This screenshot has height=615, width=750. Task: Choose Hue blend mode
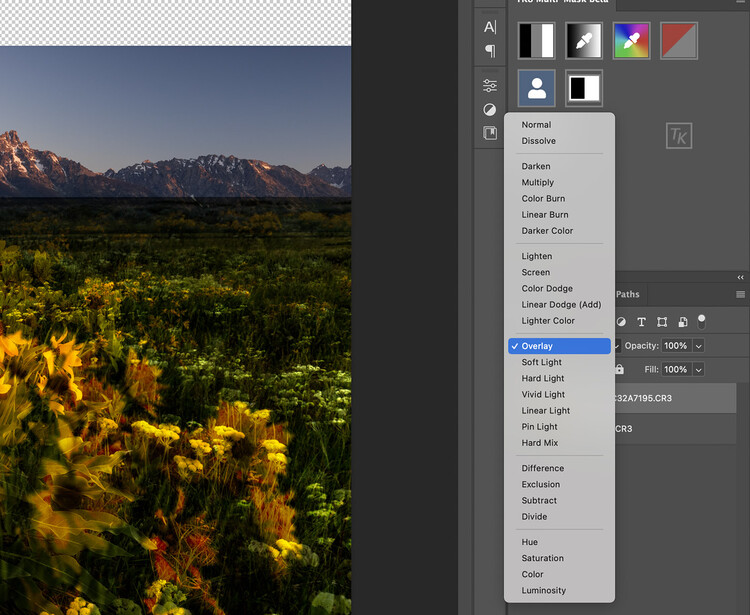coord(529,542)
